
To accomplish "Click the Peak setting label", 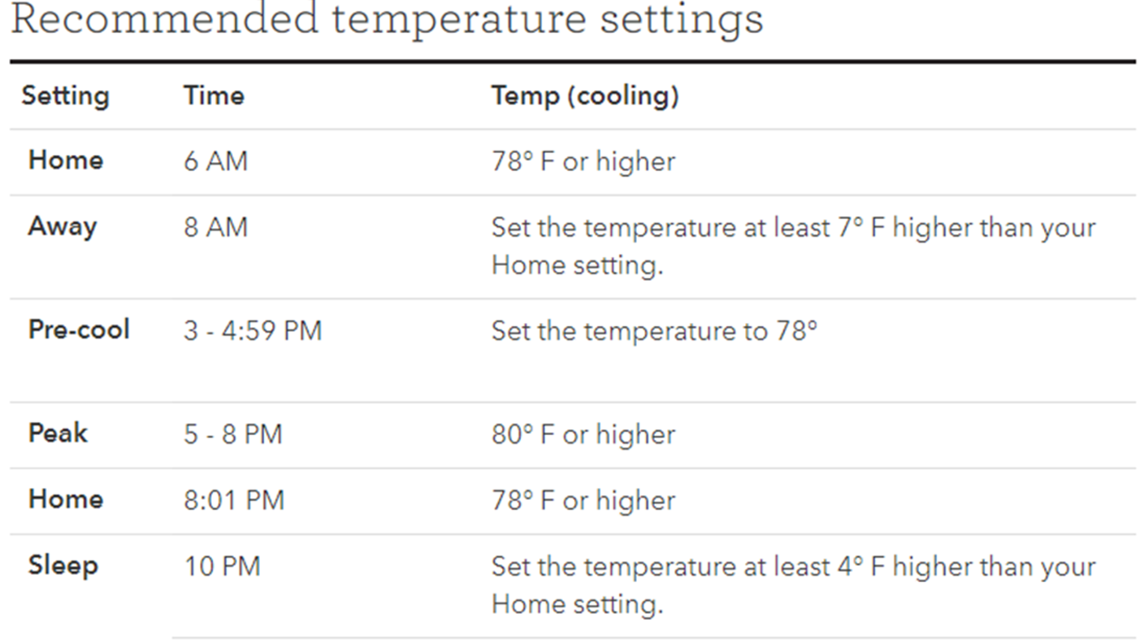I will coord(58,433).
